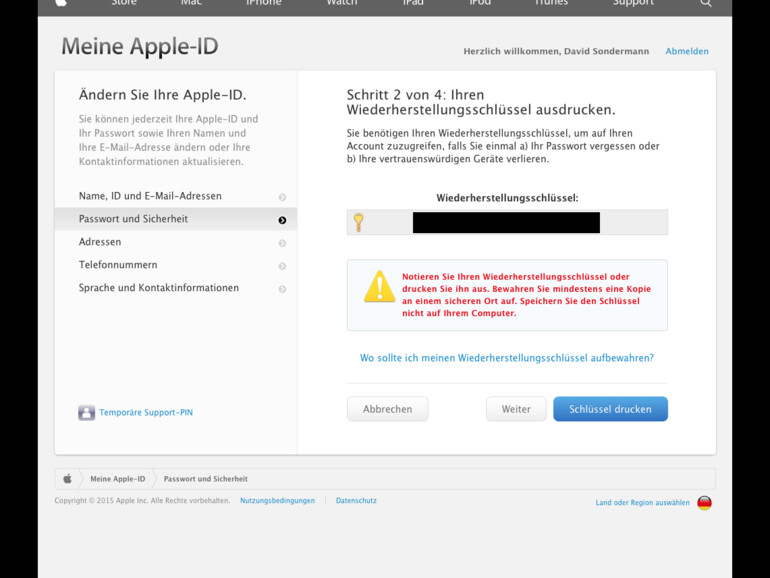
Task: Click the Copyright © 2015 Apple Inc. text
Action: (142, 500)
